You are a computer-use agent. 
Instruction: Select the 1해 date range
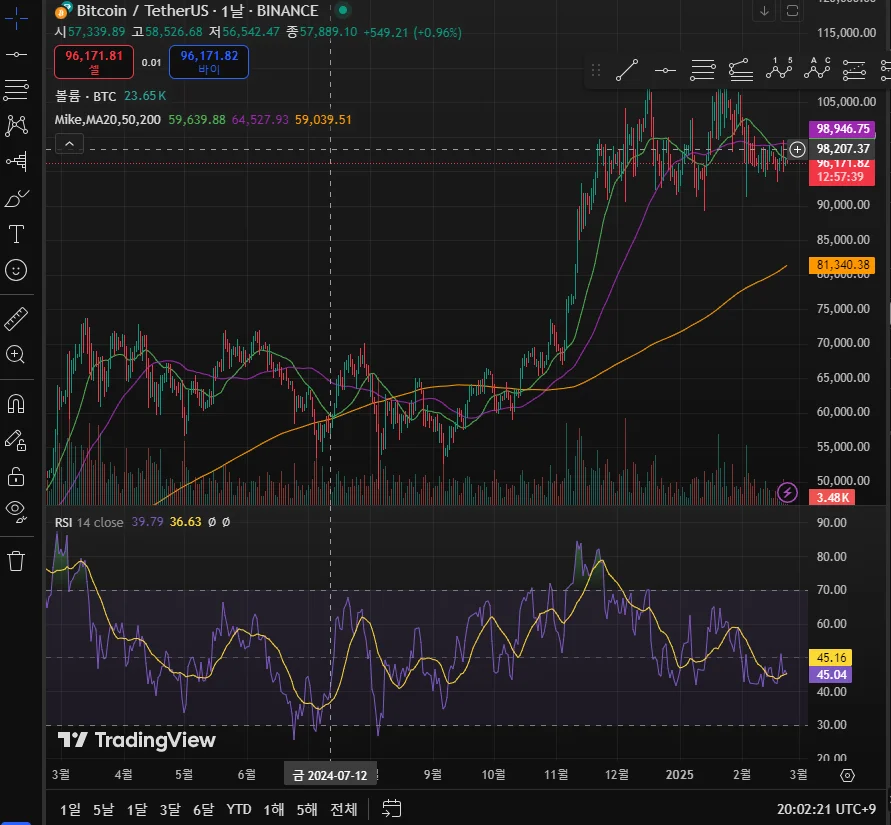click(274, 809)
